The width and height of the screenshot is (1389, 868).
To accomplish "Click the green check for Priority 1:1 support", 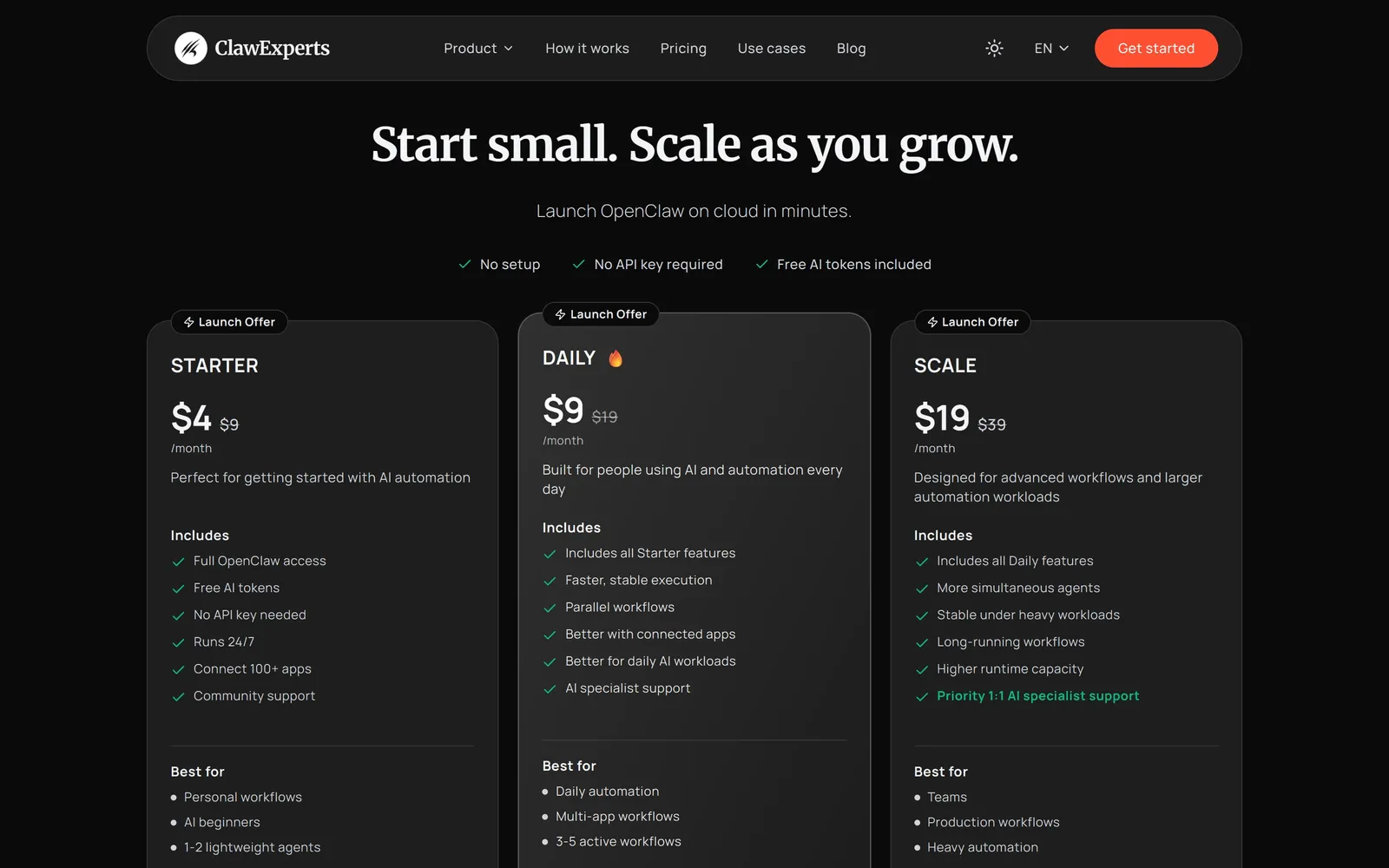I will pyautogui.click(x=922, y=696).
